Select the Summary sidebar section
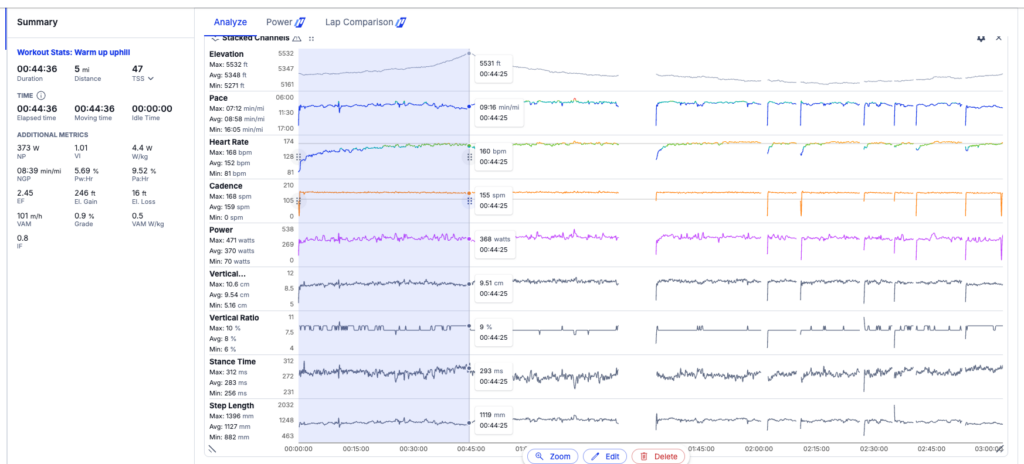 [x=37, y=22]
